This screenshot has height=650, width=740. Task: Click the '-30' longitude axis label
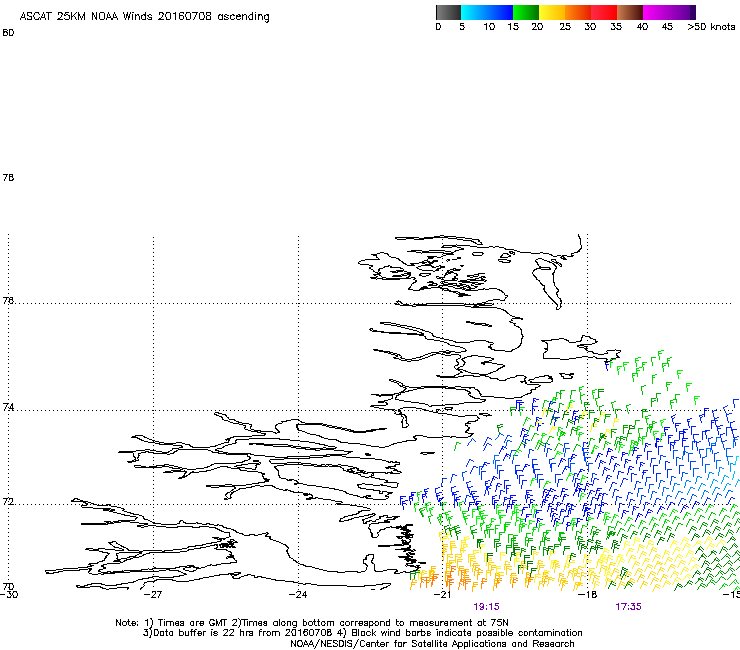[9, 595]
